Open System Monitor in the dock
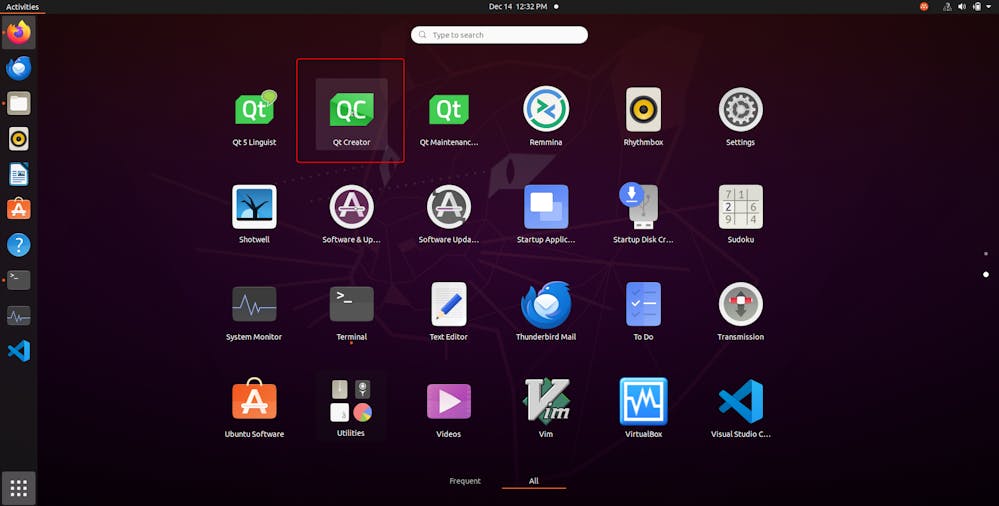 point(18,315)
